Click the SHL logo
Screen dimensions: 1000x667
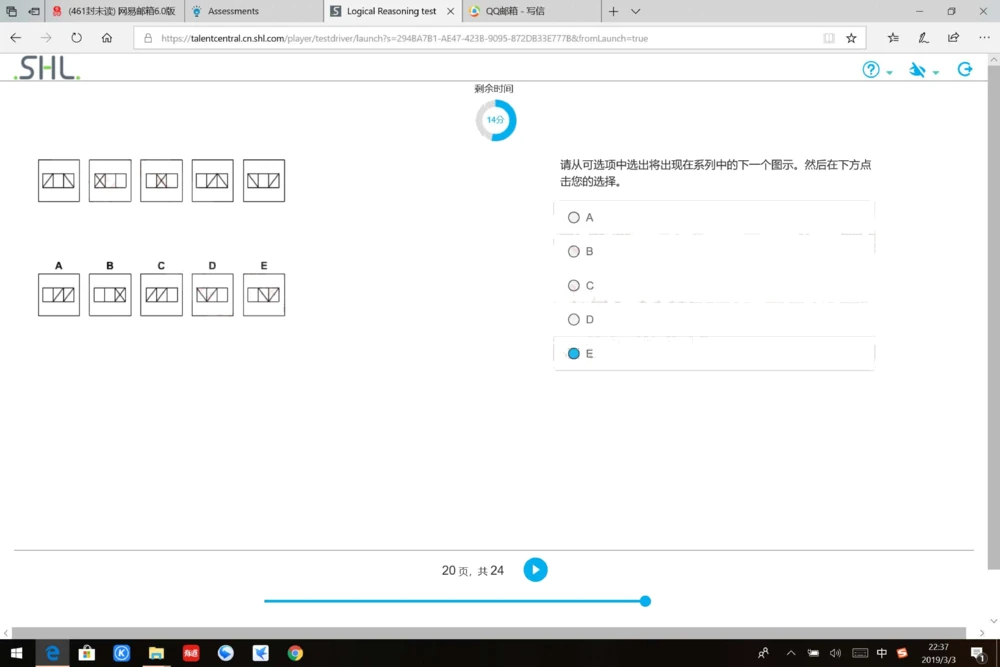coord(44,69)
